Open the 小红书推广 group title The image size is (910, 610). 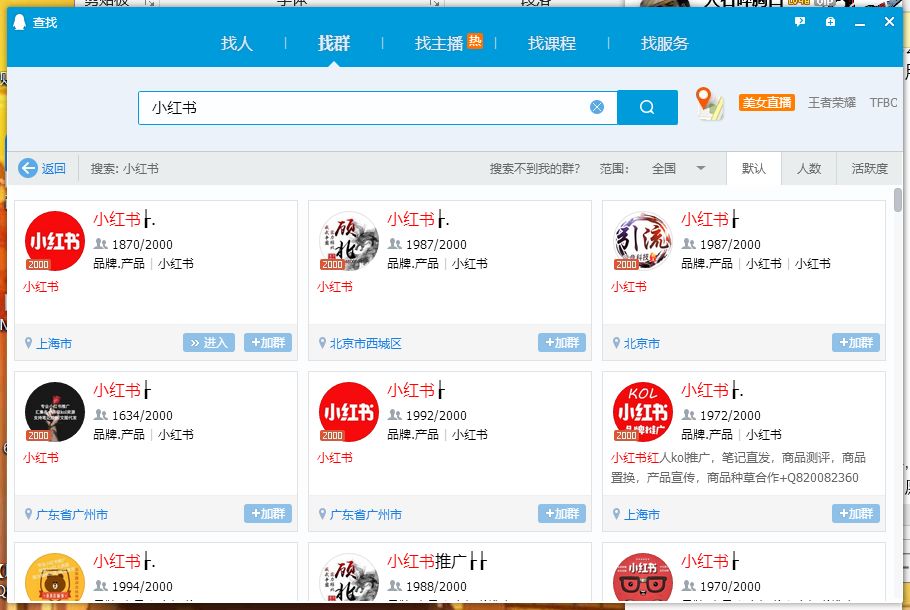(437, 561)
